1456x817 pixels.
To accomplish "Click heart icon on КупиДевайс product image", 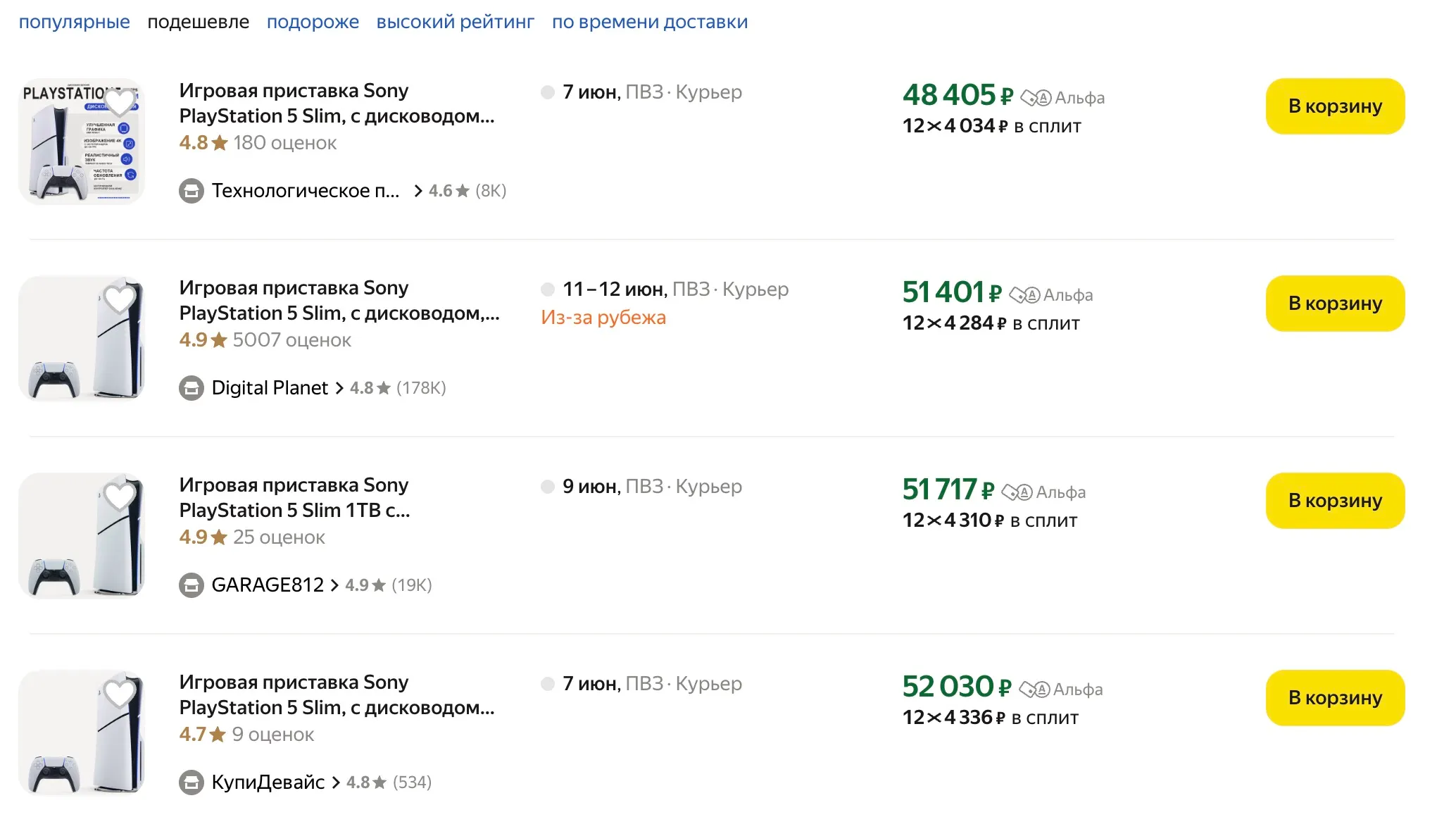I will (120, 694).
